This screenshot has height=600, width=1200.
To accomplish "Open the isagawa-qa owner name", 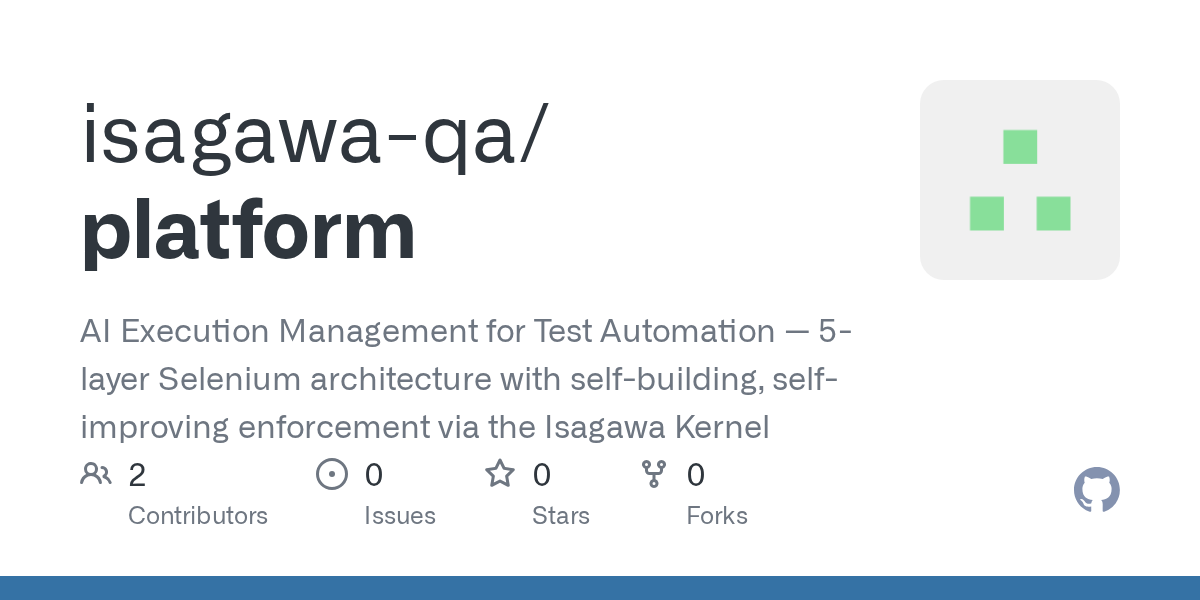I will [315, 137].
